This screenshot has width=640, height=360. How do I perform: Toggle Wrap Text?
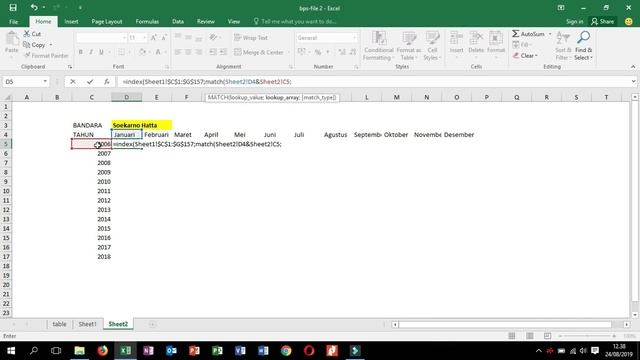tap(251, 38)
